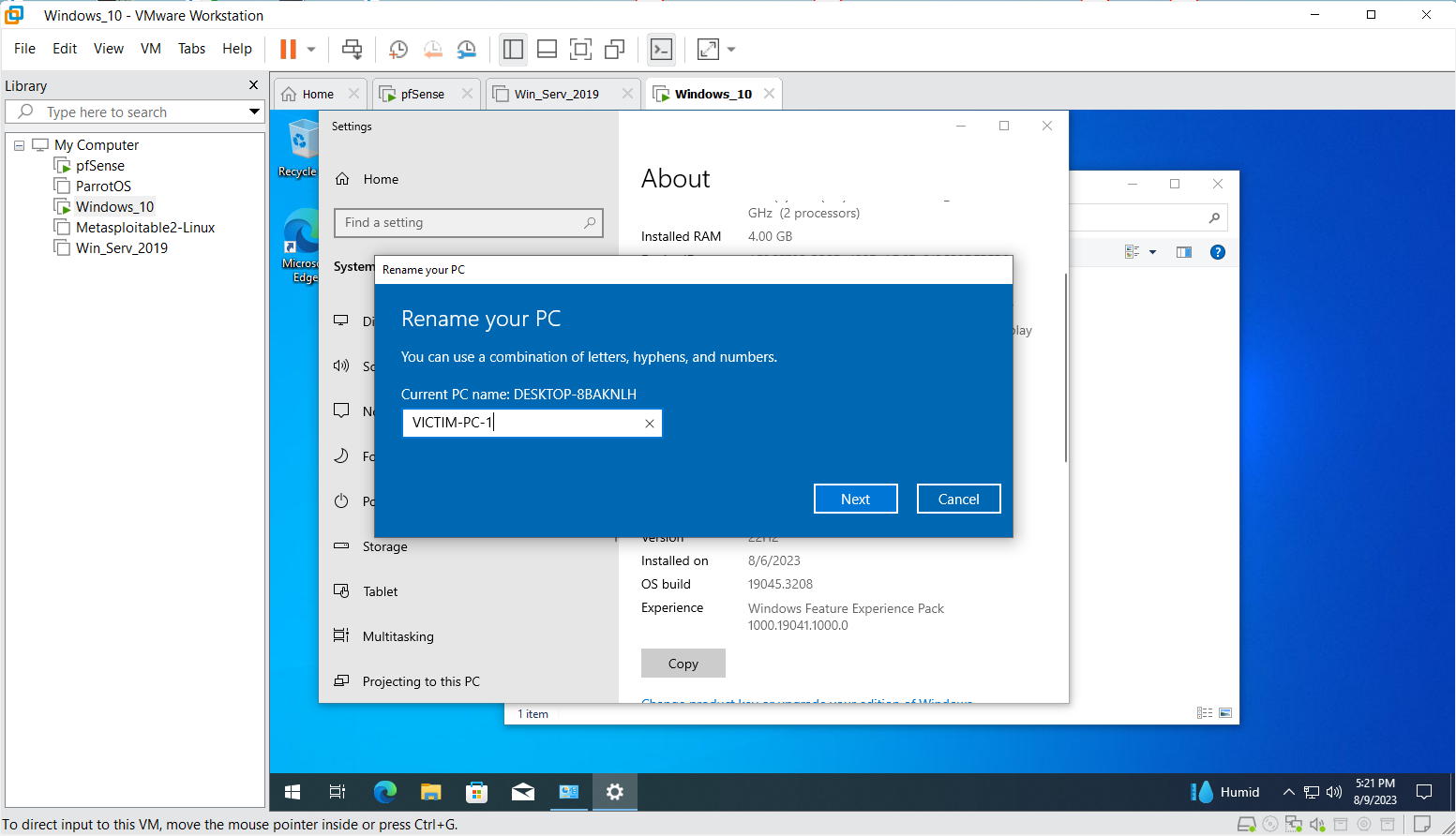Viewport: 1456px width, 836px height.
Task: Open the Help menu
Action: point(237,49)
